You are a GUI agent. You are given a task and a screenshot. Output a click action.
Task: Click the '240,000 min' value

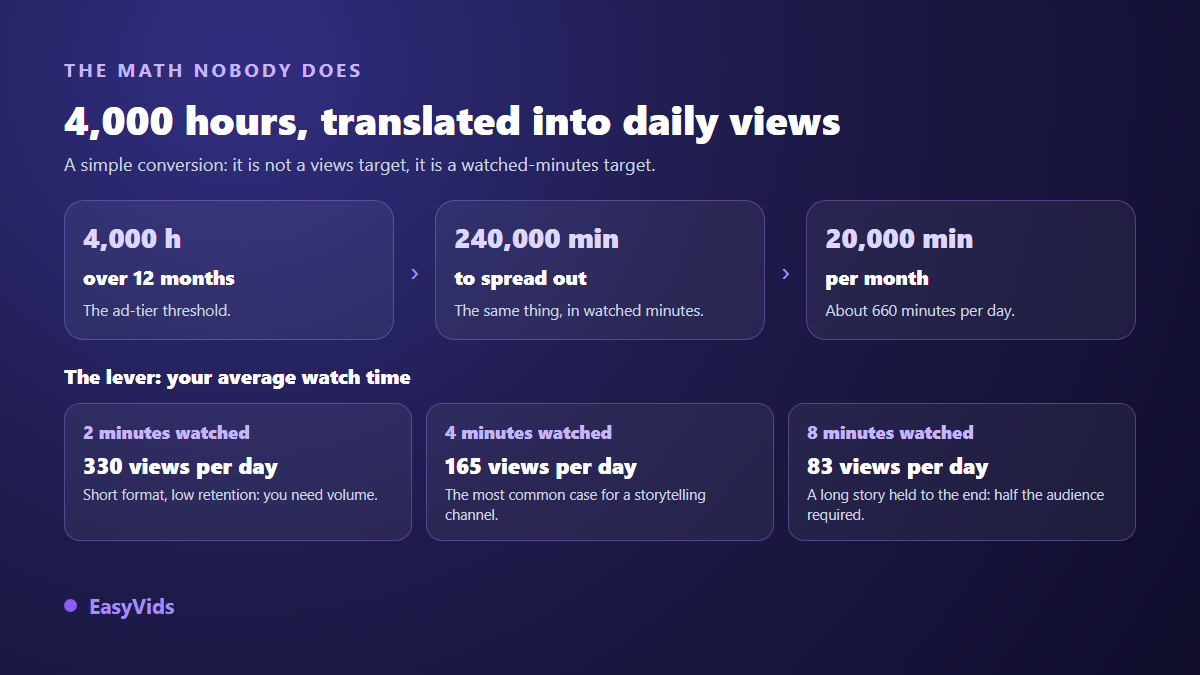click(536, 239)
